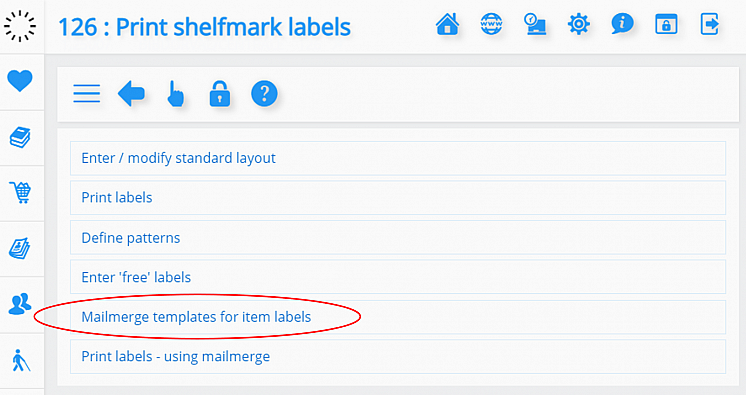The image size is (746, 395).
Task: Open the settings gear icon
Action: tap(579, 24)
